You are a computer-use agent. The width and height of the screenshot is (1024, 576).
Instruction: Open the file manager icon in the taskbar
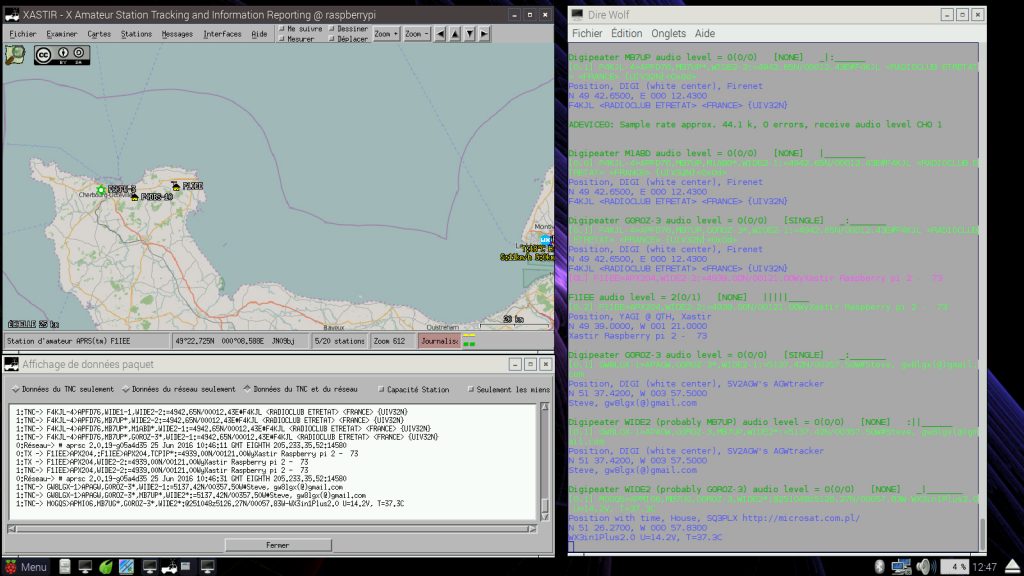(64, 566)
